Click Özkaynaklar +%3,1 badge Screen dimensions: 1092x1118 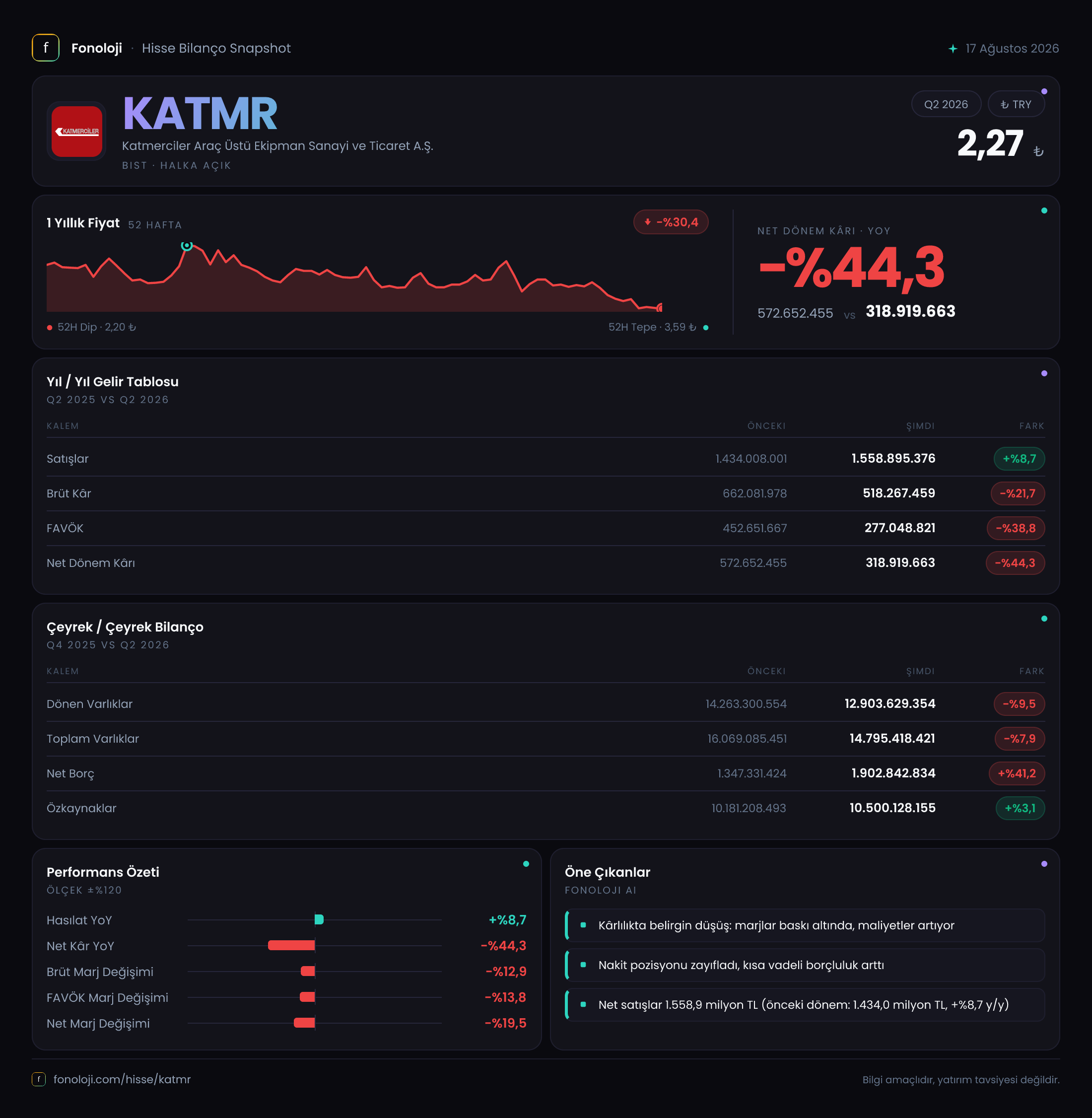tap(1021, 808)
